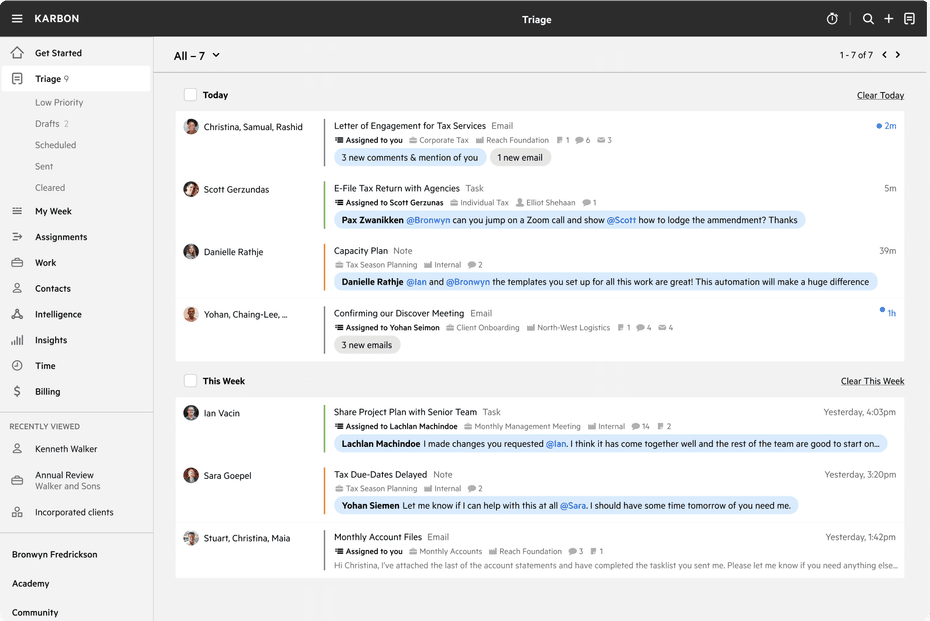
Task: Open Drafts in the sidebar
Action: (47, 124)
